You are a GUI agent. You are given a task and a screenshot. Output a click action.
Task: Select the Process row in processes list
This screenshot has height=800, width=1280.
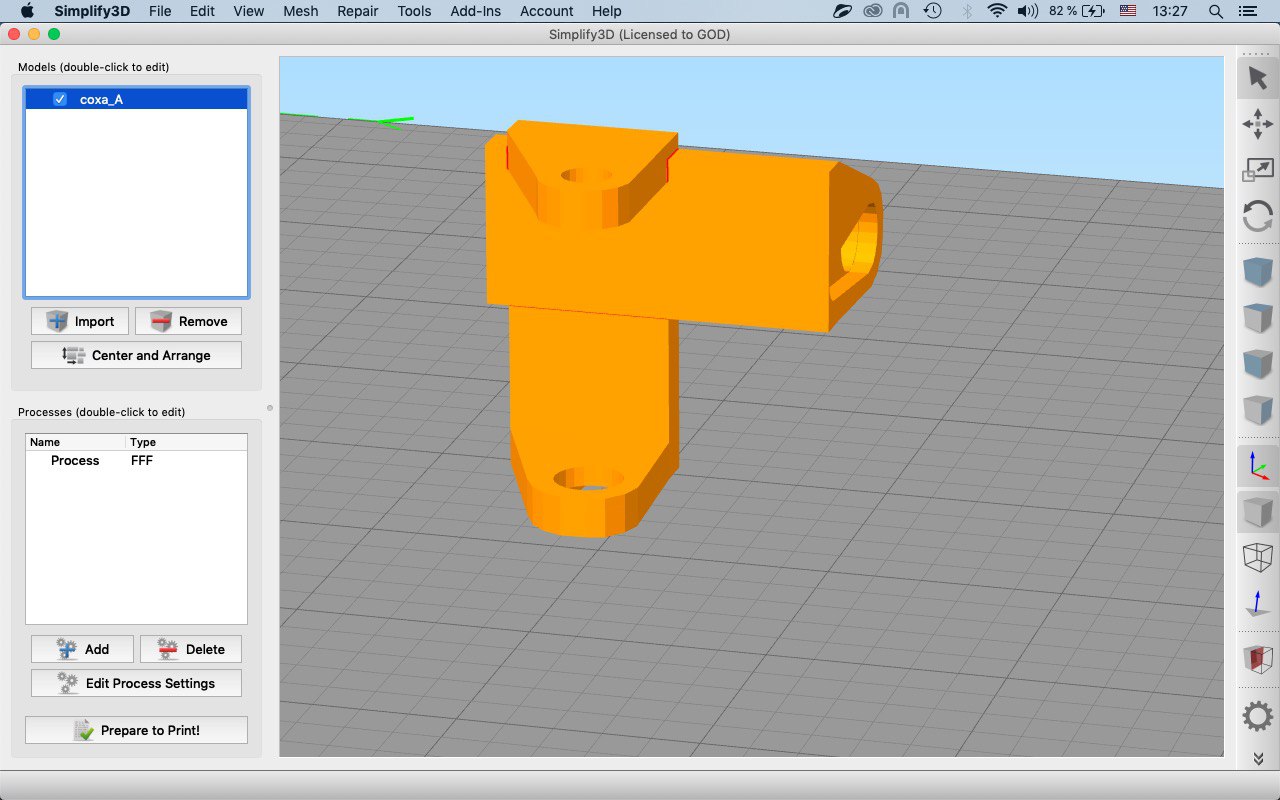click(136, 460)
